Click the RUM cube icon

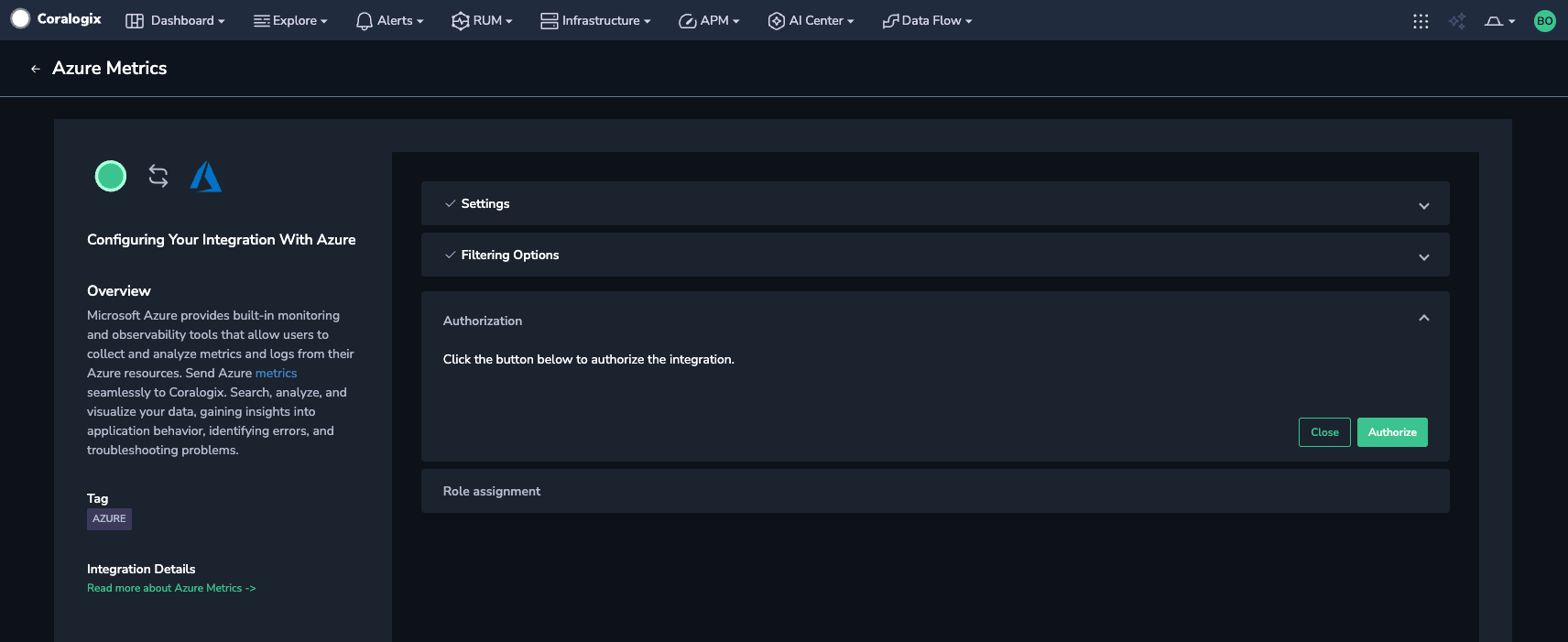pyautogui.click(x=461, y=21)
